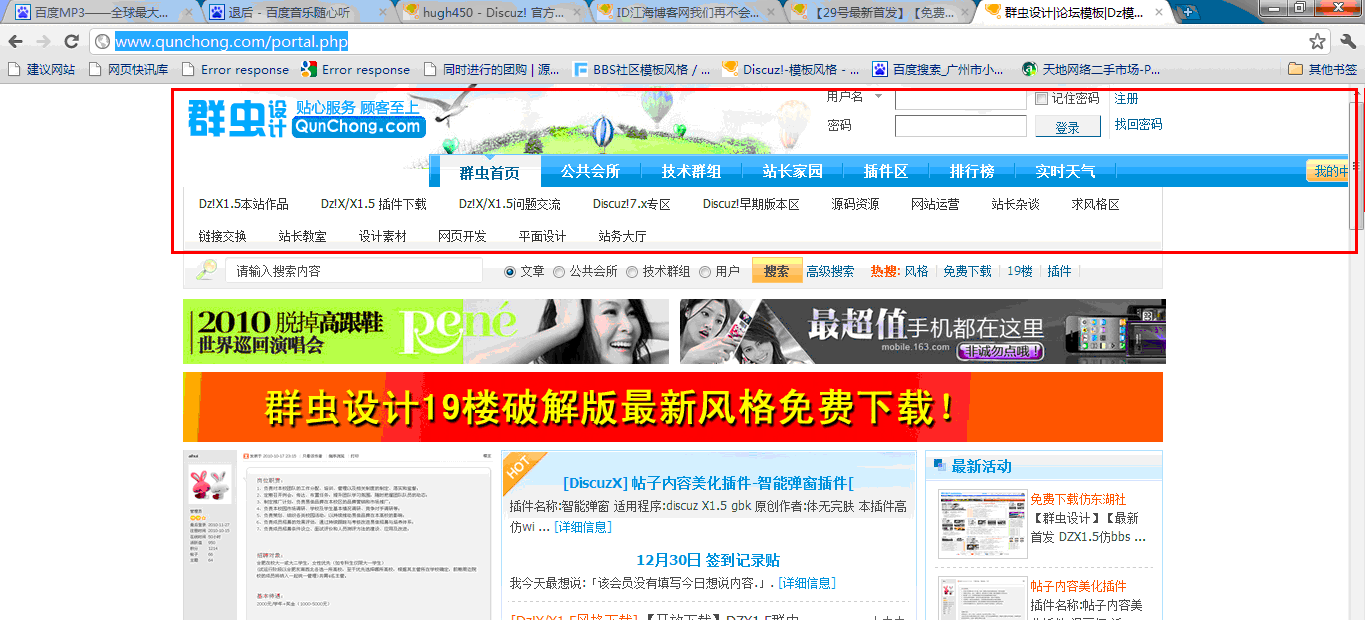
Task: Click the 用户名 input field
Action: pyautogui.click(x=960, y=99)
